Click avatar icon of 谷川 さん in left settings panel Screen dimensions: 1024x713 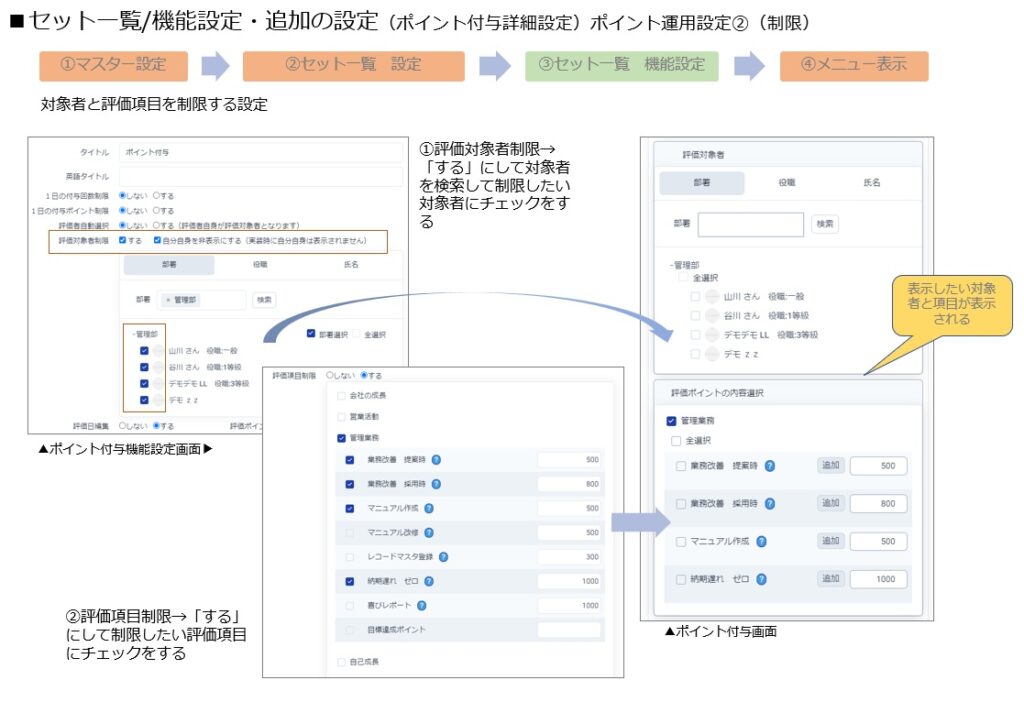(x=159, y=367)
